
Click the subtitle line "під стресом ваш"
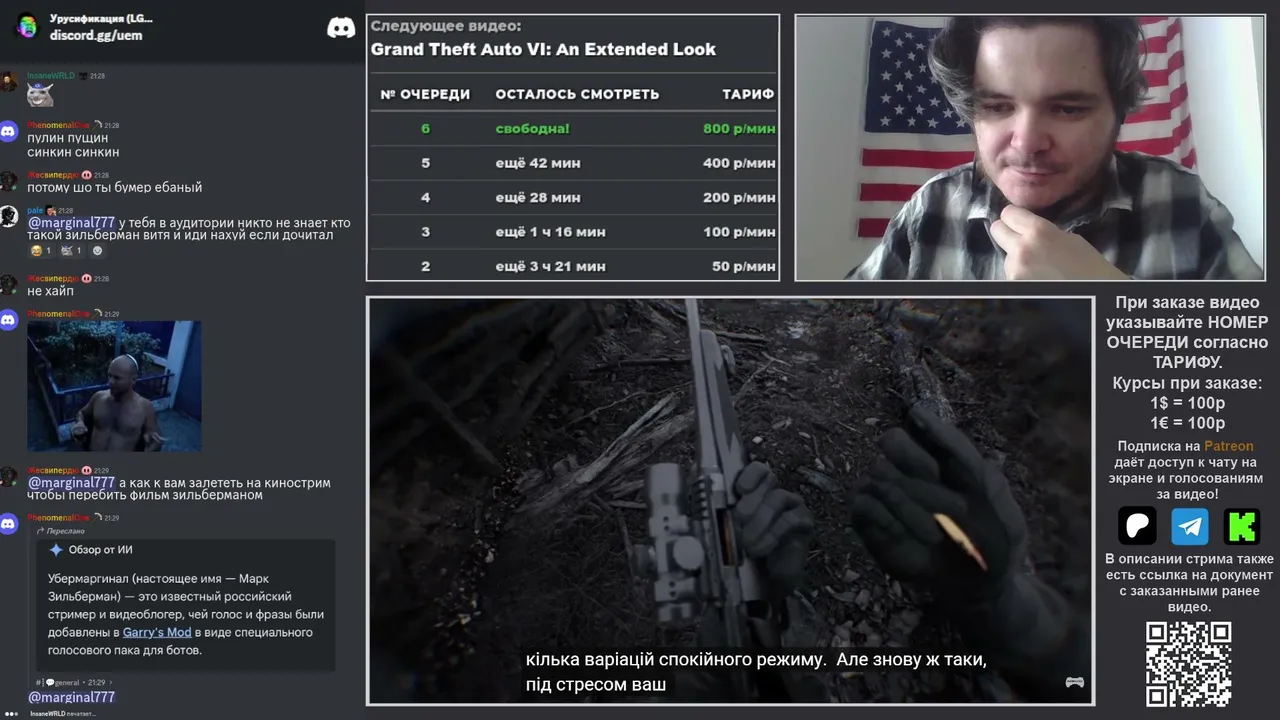click(596, 685)
